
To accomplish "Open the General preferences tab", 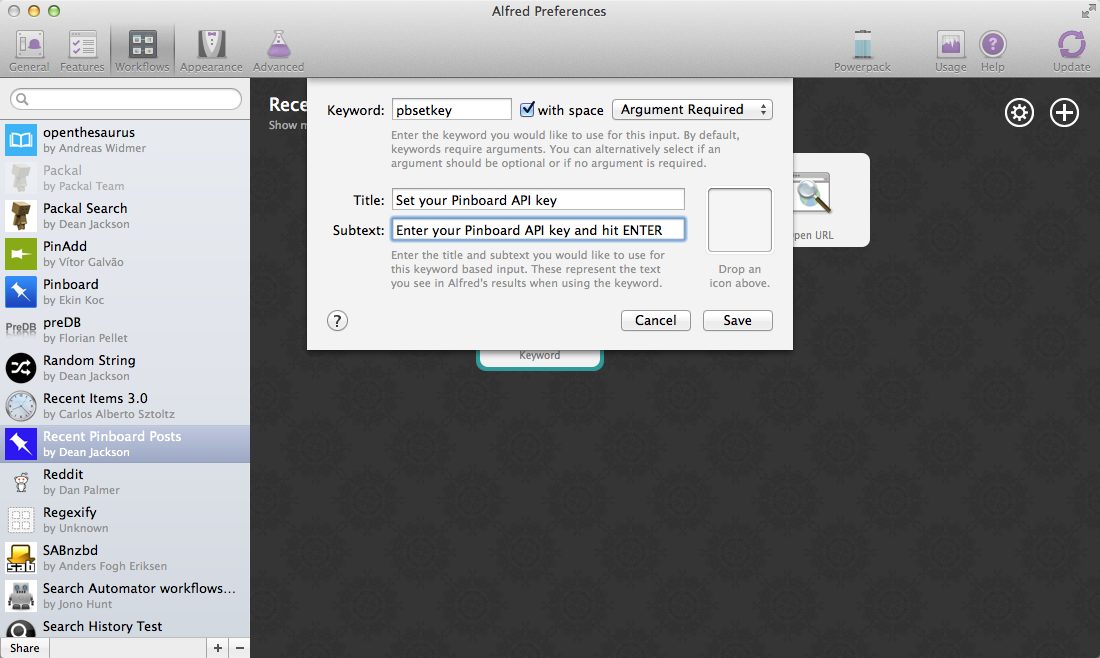I will coord(29,51).
